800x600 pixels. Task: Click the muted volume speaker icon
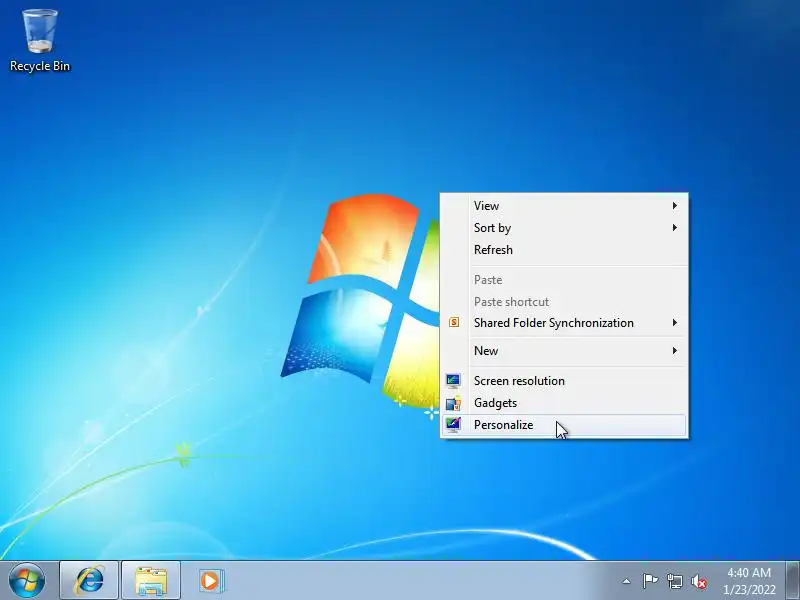698,581
